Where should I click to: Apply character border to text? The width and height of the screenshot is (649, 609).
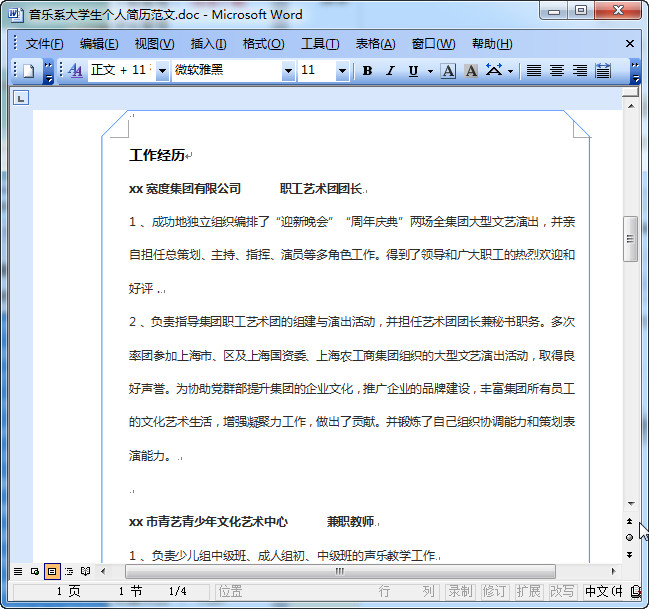(448, 71)
